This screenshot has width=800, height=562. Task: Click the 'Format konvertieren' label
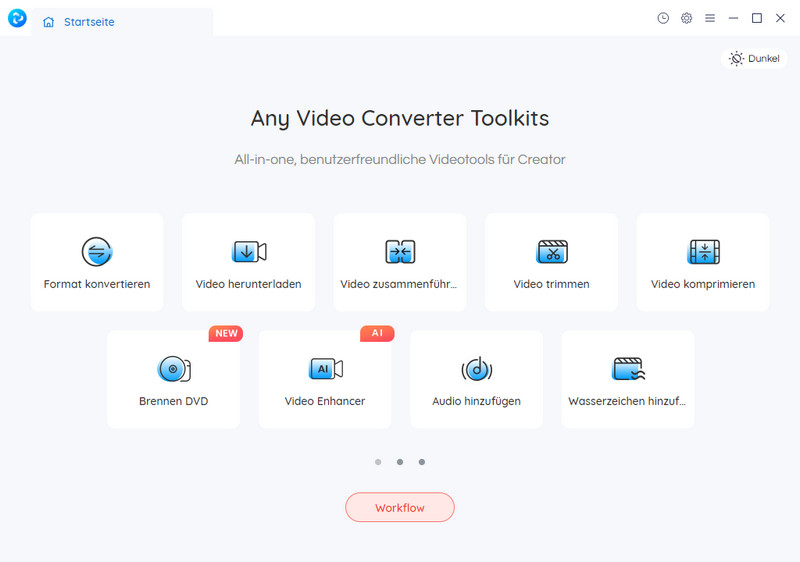tap(97, 284)
